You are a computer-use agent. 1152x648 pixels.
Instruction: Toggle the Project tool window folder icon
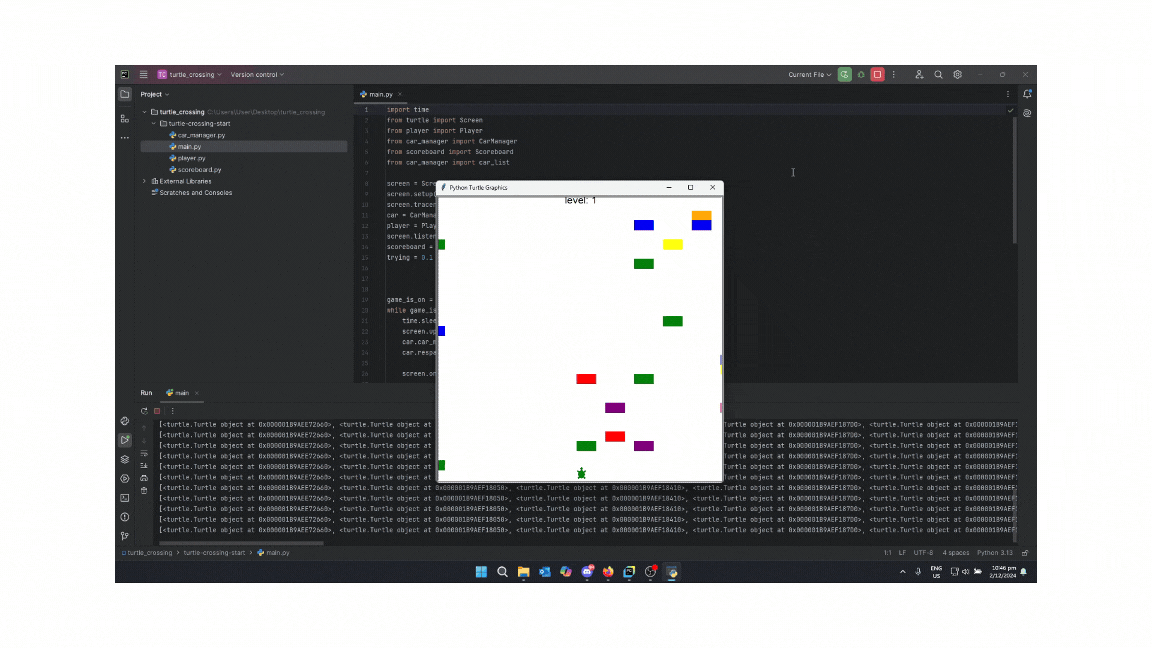point(125,94)
